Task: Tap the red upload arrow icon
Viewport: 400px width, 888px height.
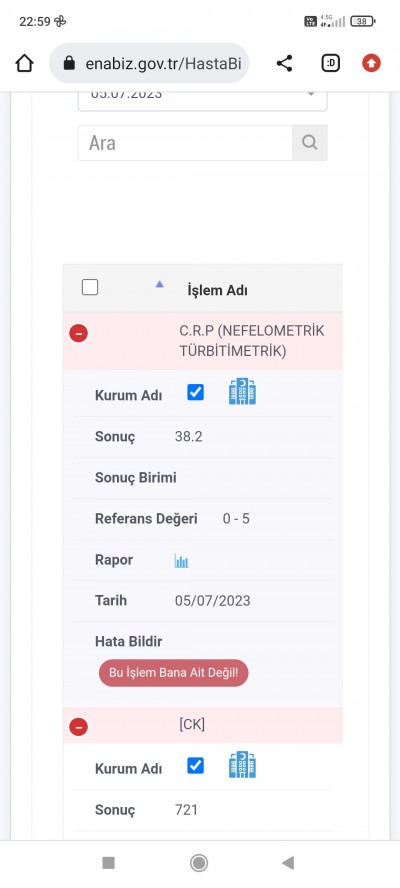Action: (371, 63)
